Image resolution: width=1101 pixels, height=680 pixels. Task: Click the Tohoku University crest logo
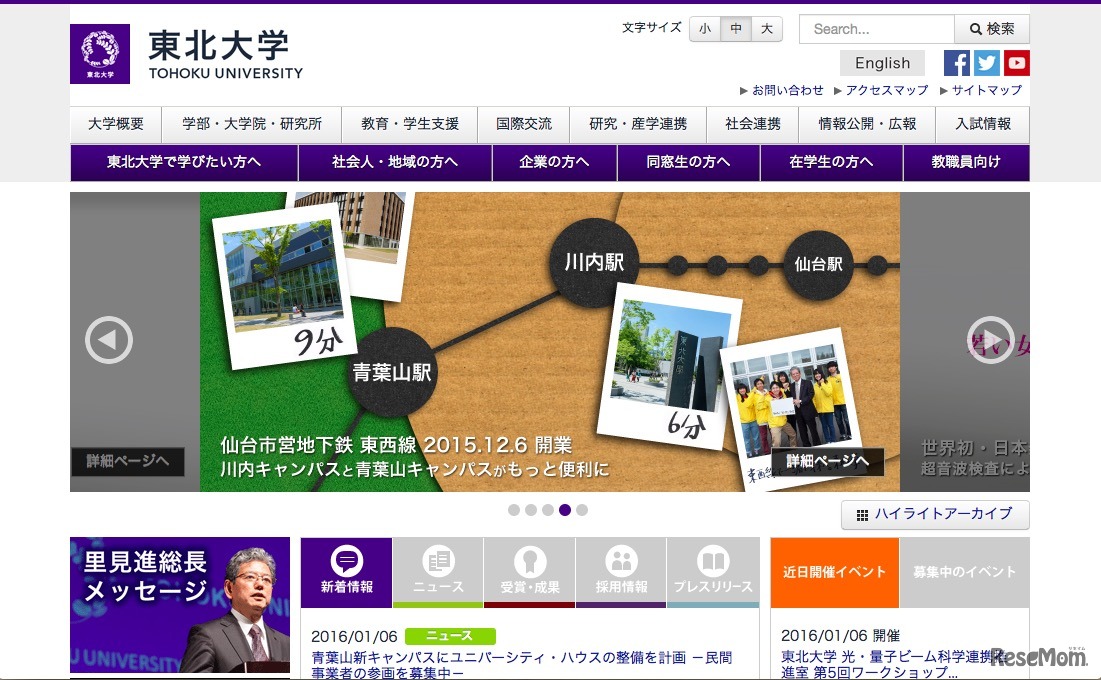(99, 54)
